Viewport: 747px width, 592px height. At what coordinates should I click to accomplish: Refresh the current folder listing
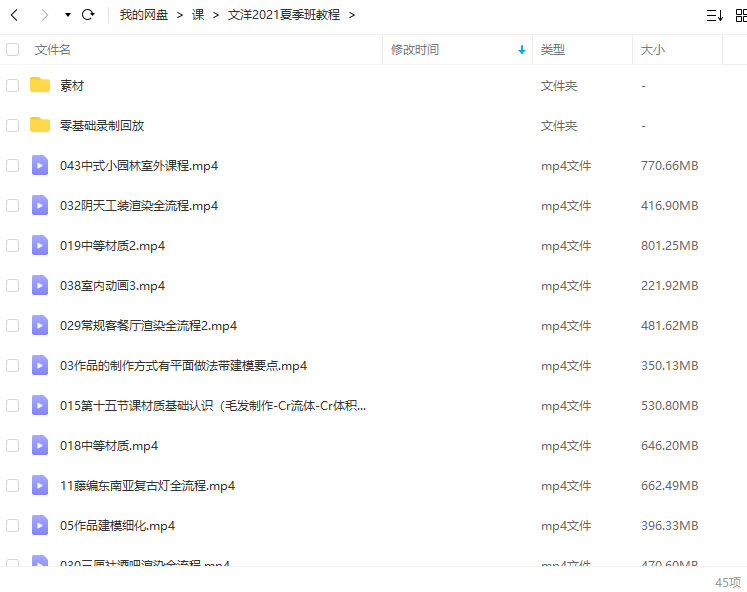click(x=88, y=15)
